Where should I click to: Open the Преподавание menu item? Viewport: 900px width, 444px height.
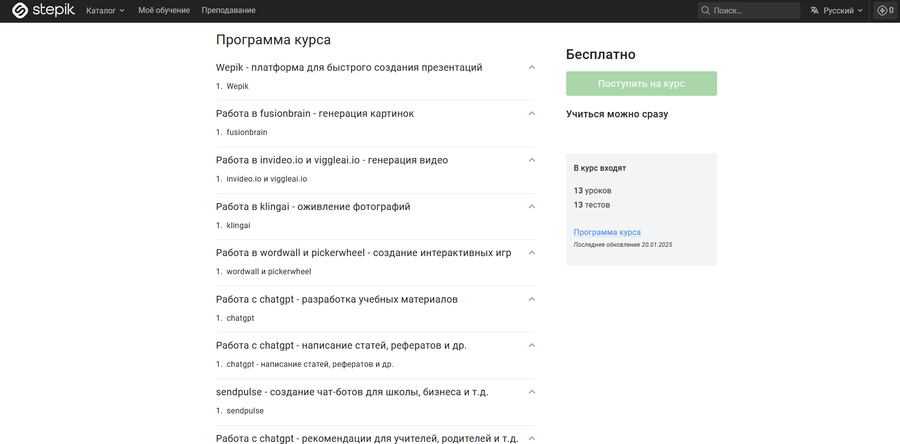coord(228,10)
